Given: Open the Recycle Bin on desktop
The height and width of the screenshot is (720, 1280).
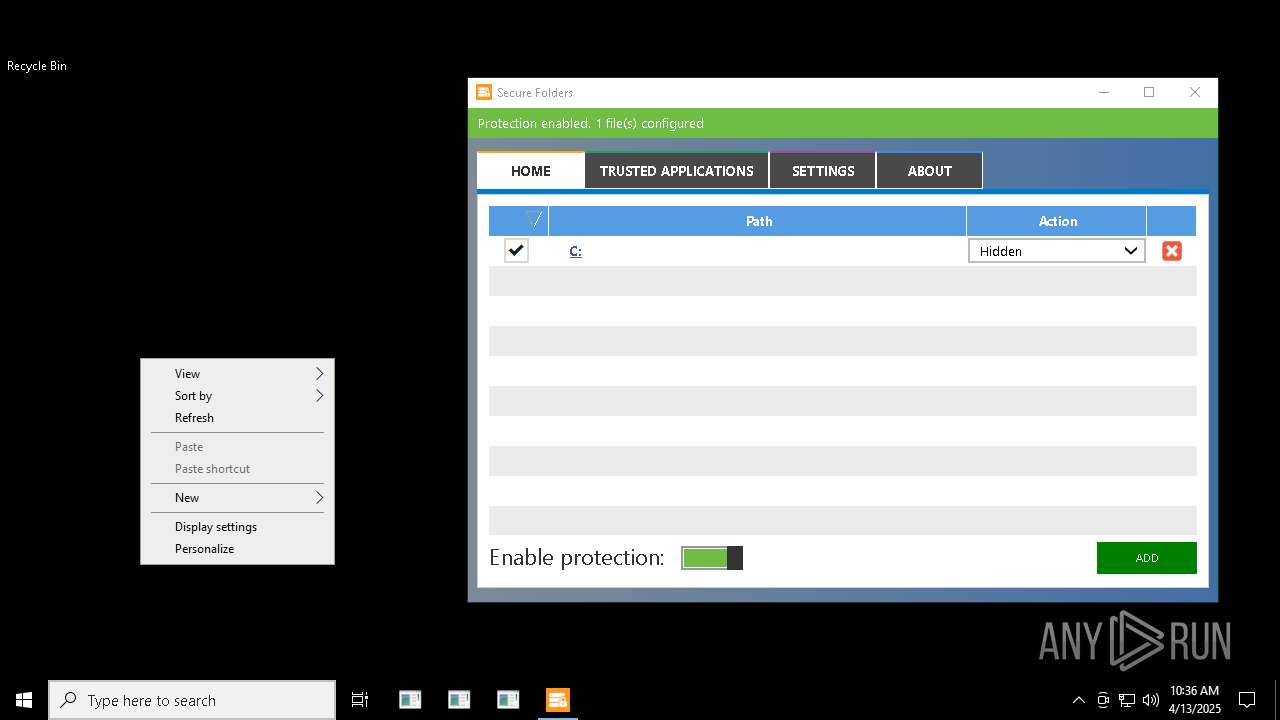Looking at the screenshot, I should [37, 66].
